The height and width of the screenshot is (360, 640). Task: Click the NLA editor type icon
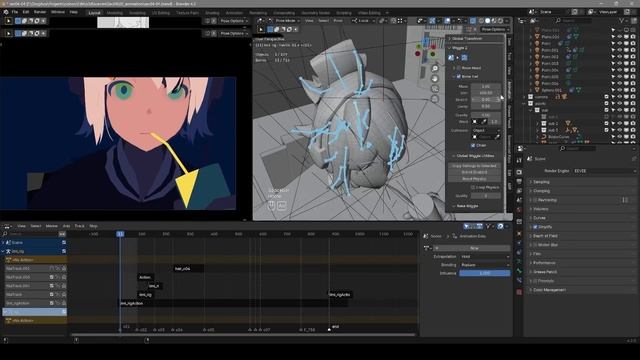coord(7,226)
